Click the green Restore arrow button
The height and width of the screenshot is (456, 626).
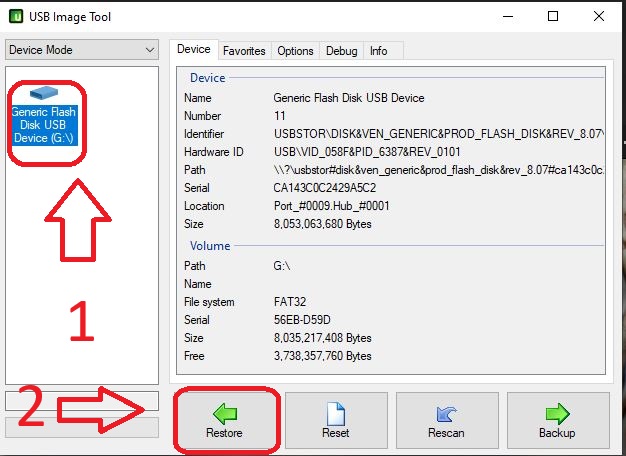(224, 420)
